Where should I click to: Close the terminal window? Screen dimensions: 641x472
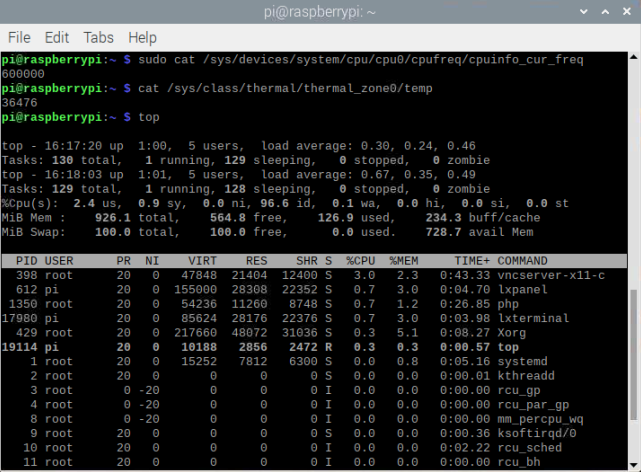point(627,11)
